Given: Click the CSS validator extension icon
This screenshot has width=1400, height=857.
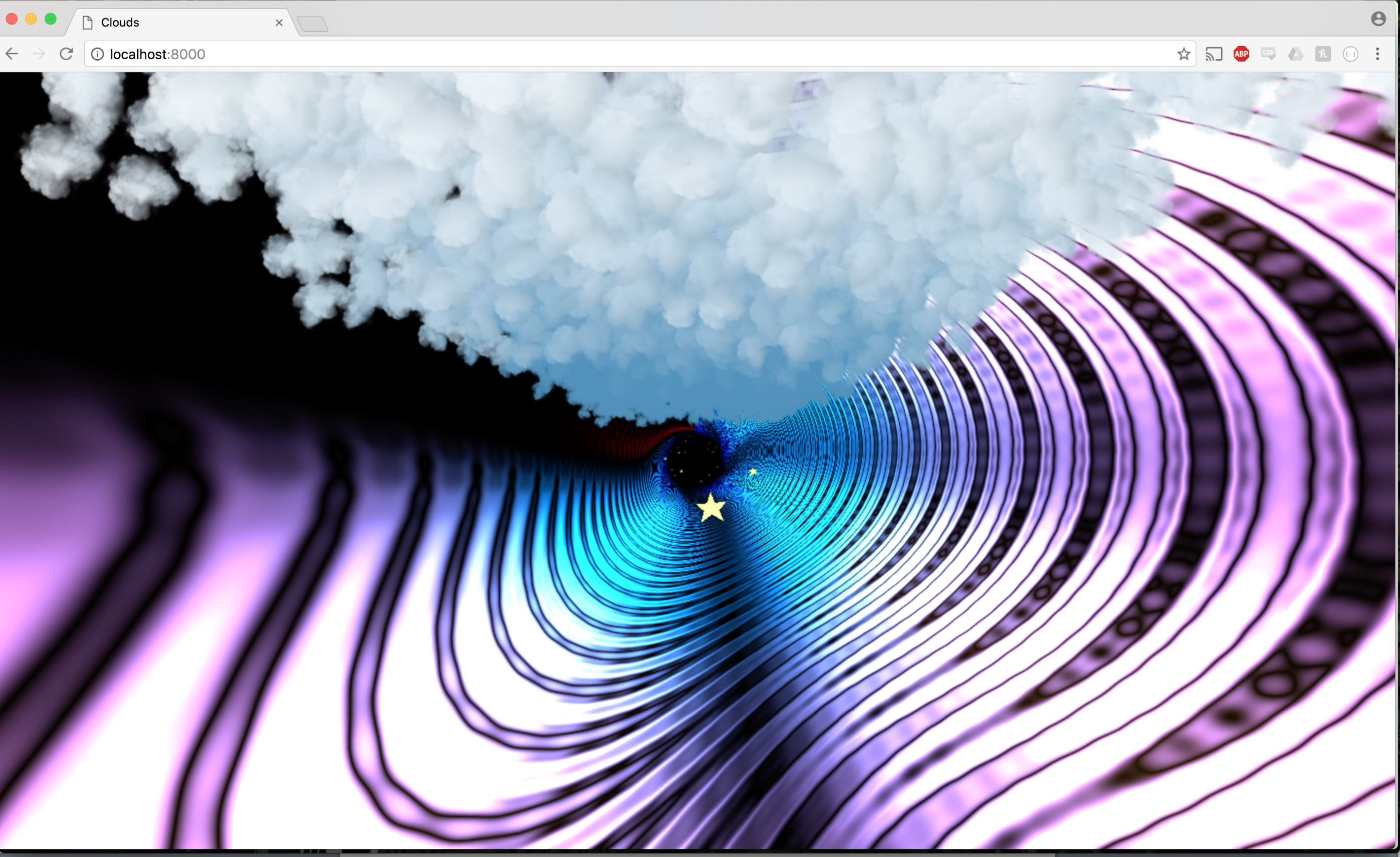Looking at the screenshot, I should click(1268, 54).
